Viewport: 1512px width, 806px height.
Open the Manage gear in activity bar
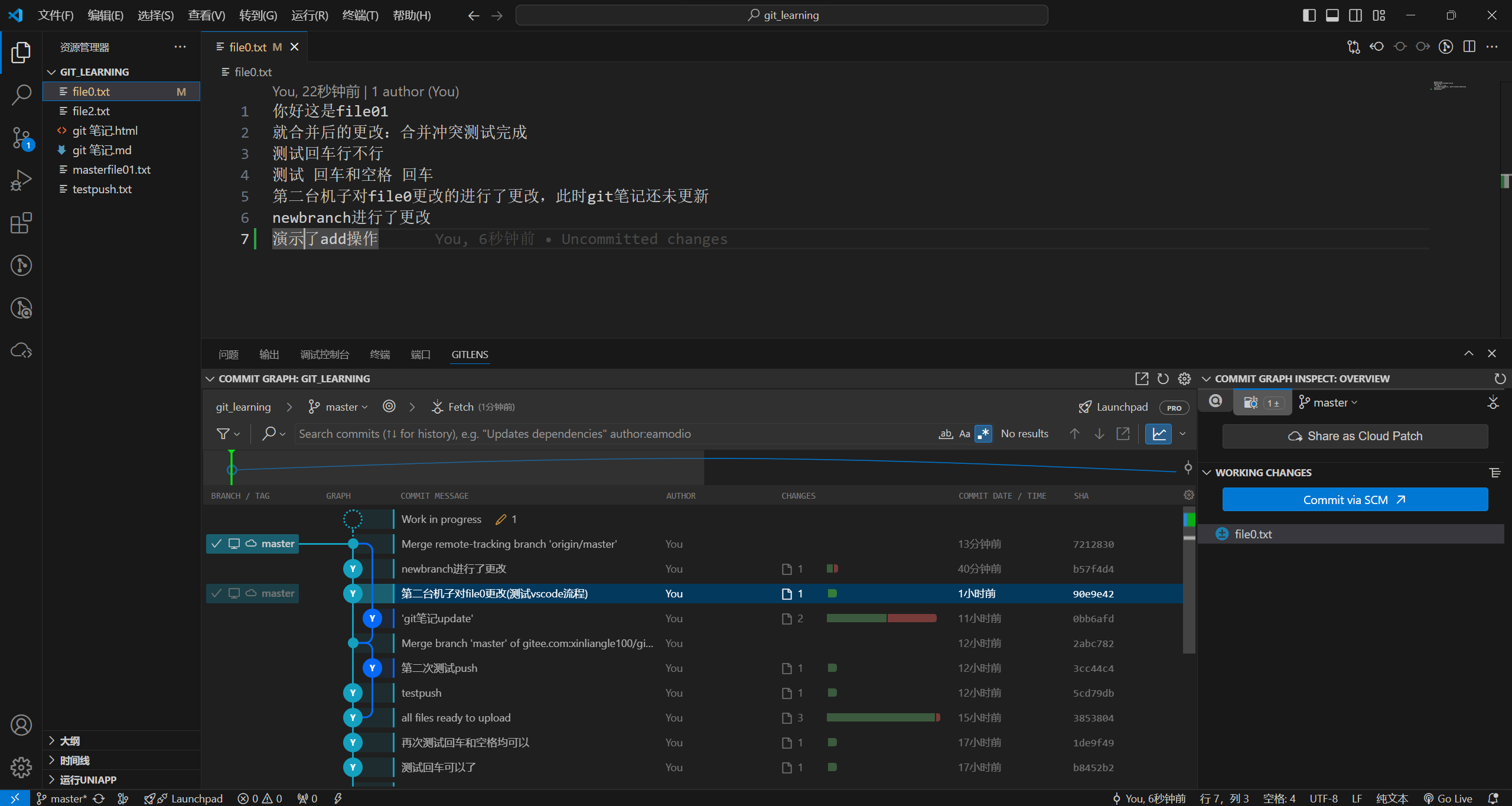click(x=21, y=768)
